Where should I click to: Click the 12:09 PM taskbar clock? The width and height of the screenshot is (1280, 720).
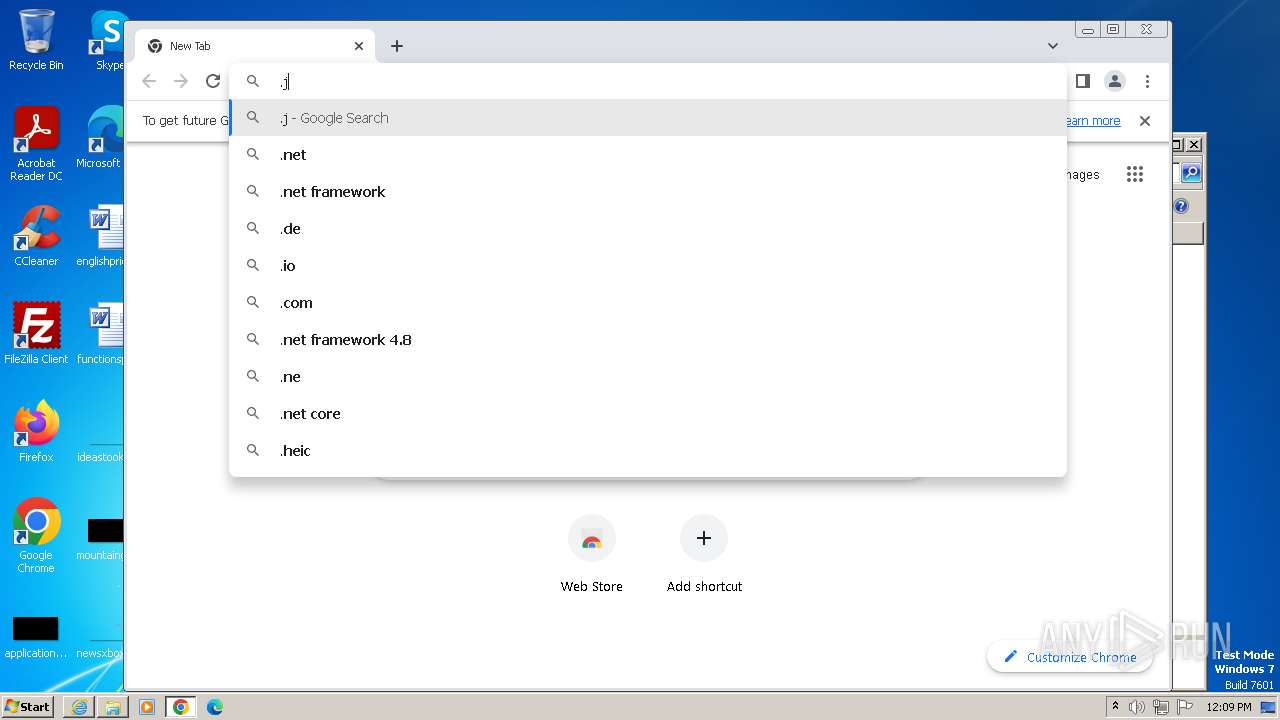(x=1228, y=707)
